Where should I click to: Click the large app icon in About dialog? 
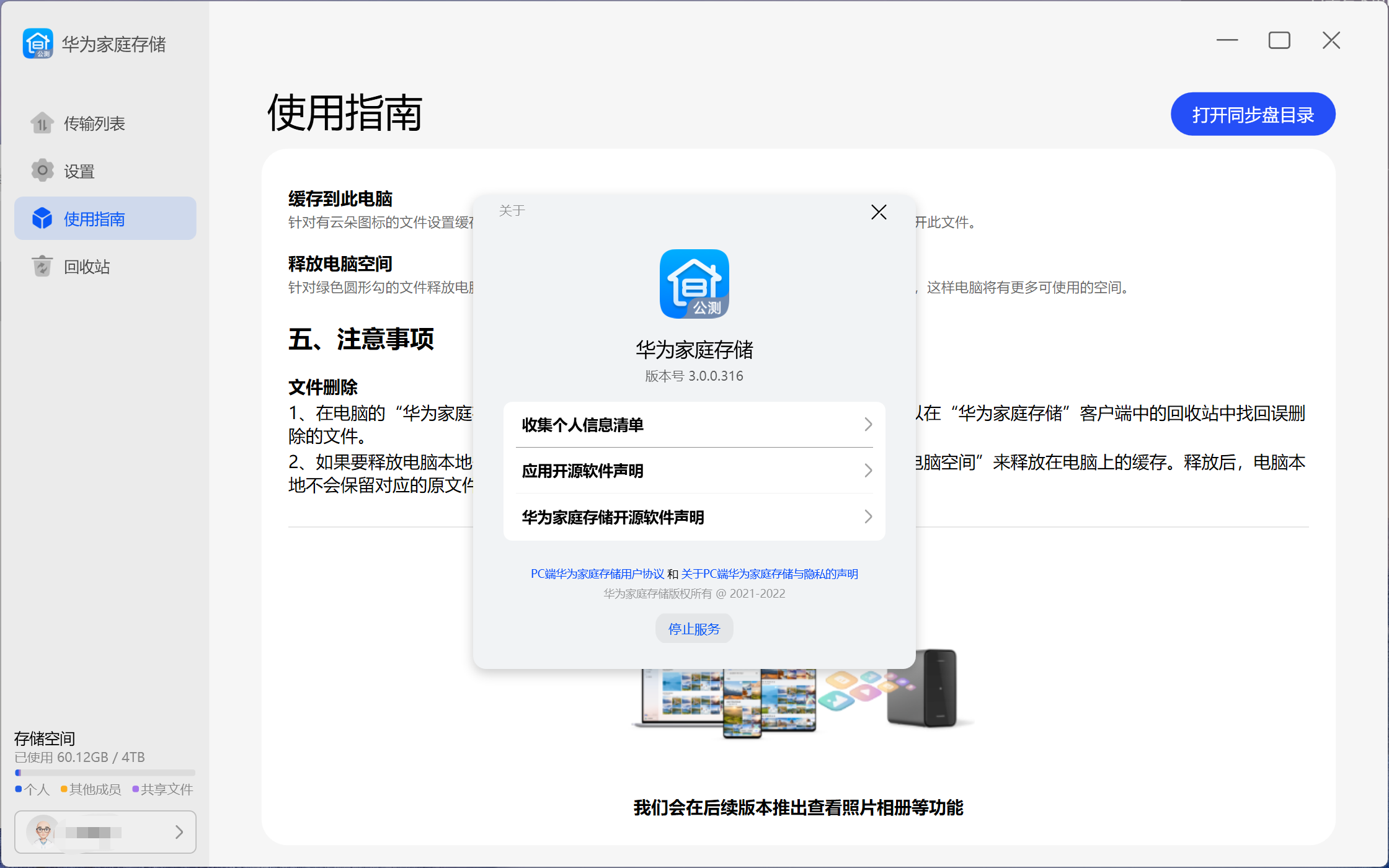[x=694, y=284]
